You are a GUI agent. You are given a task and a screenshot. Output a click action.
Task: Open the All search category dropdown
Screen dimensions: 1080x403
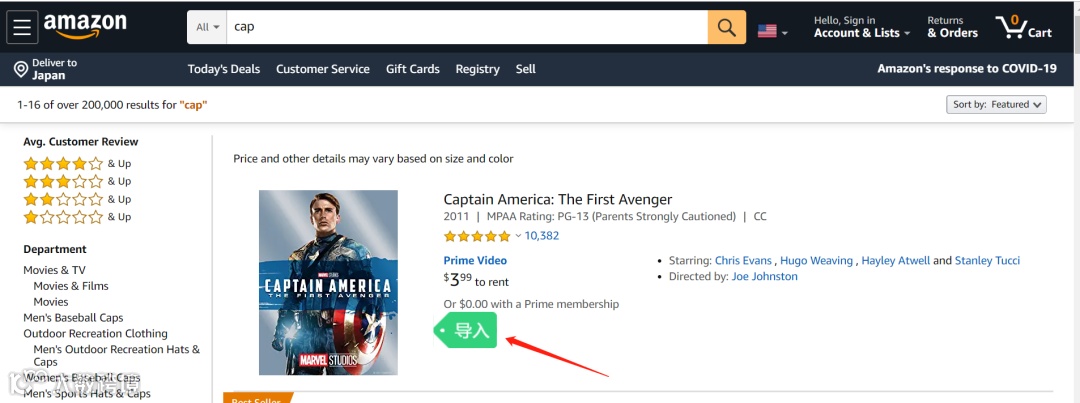pos(208,27)
